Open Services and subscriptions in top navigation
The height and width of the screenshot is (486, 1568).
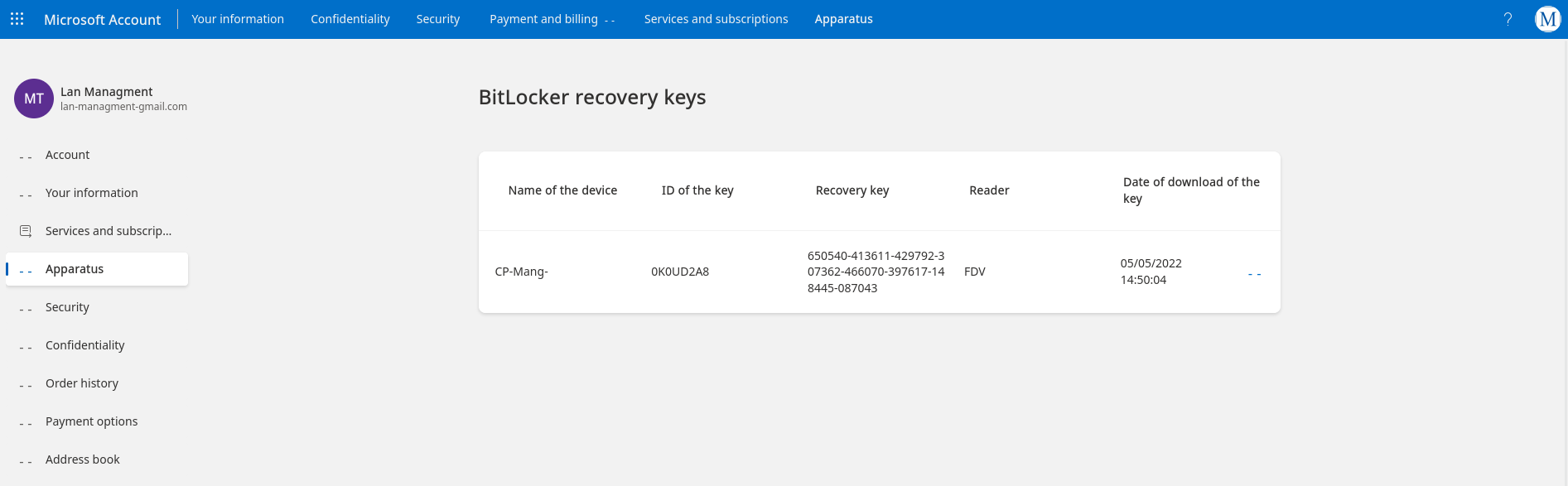[716, 19]
